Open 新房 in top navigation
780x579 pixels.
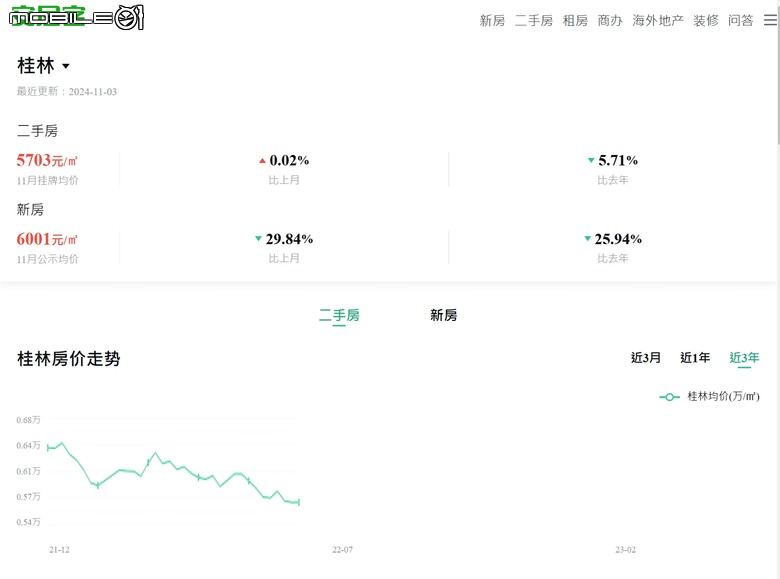(492, 20)
